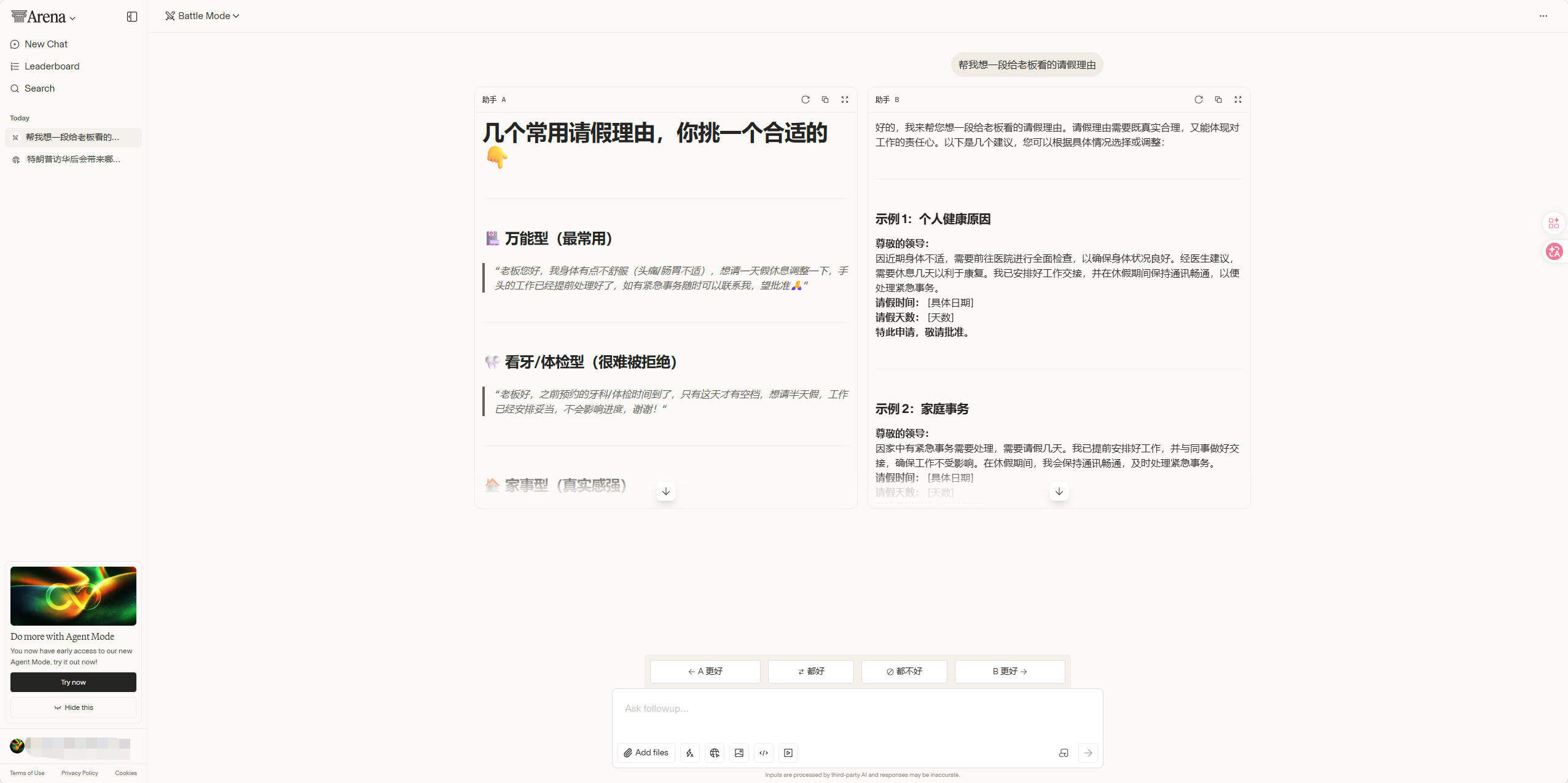Click the grid extension icon on right edge
The height and width of the screenshot is (783, 1568).
tap(1554, 223)
